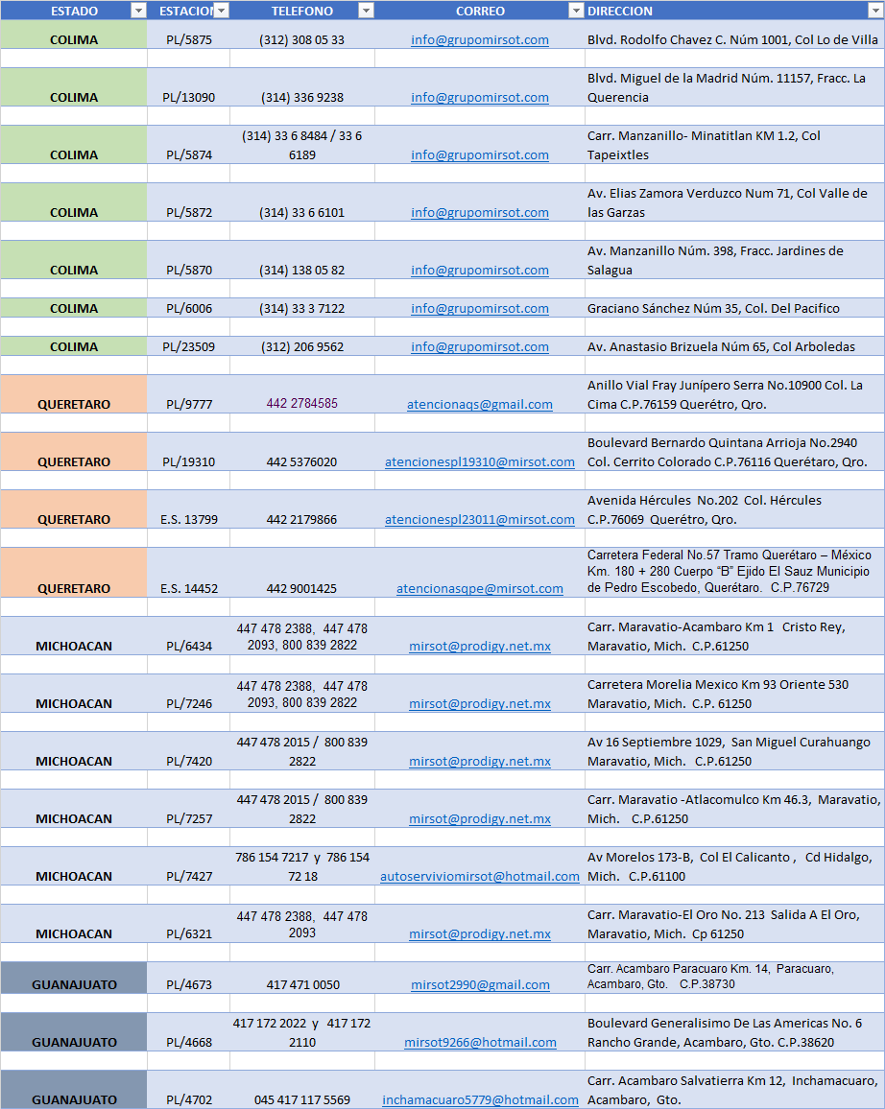The image size is (885, 1109).
Task: Click the atencionasqpe@mirsot.com email link
Action: point(479,589)
